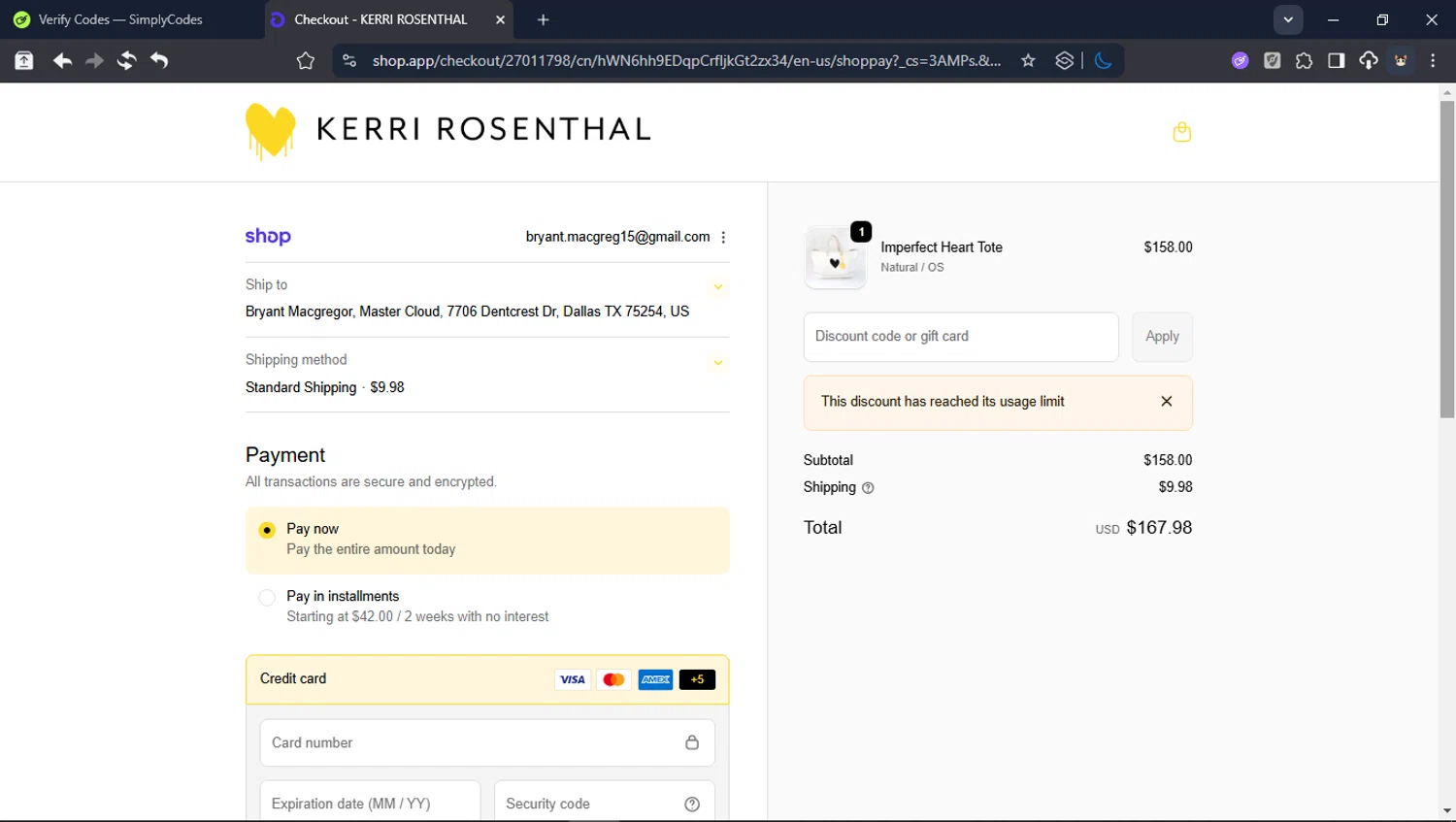Click the Imperfect Heart Tote product name

[x=942, y=247]
